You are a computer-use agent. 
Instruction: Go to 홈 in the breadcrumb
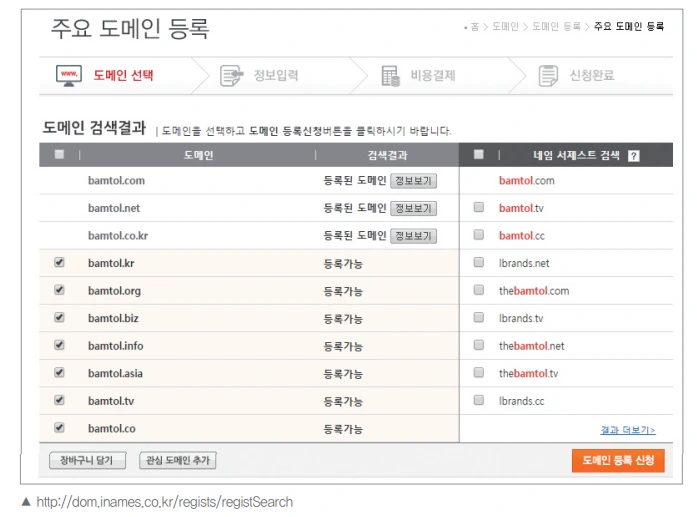coord(475,27)
